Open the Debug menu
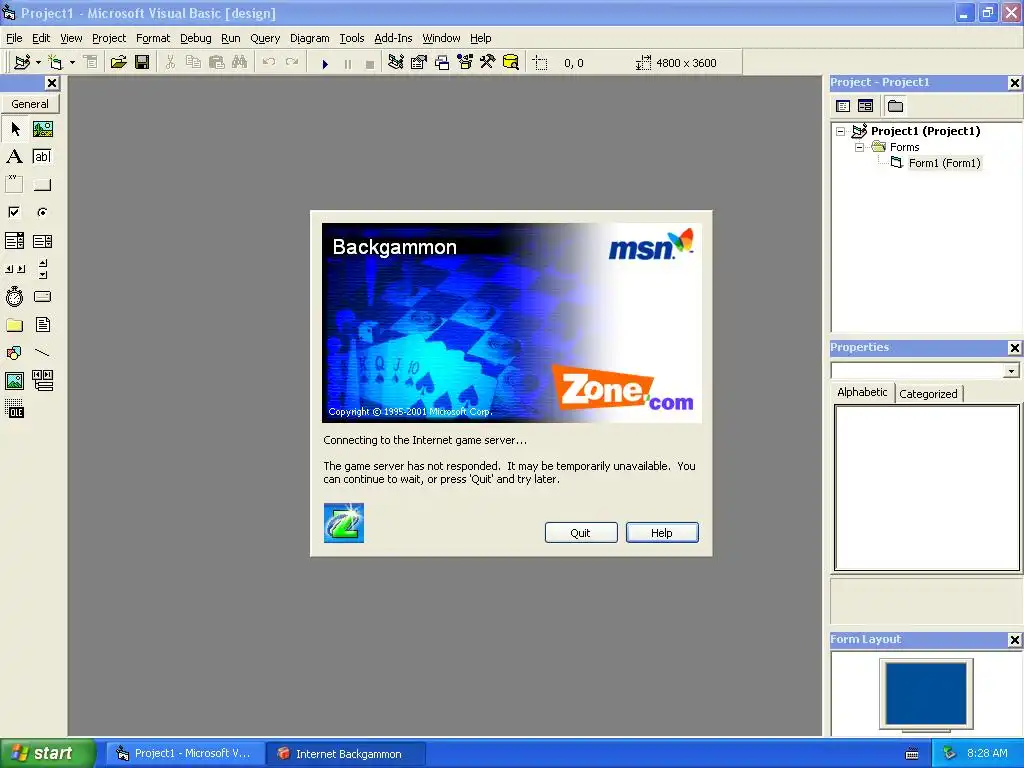1024x768 pixels. 196,38
